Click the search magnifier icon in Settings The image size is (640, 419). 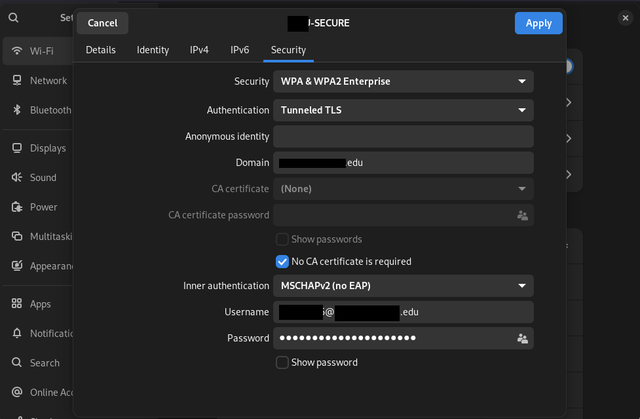click(13, 18)
